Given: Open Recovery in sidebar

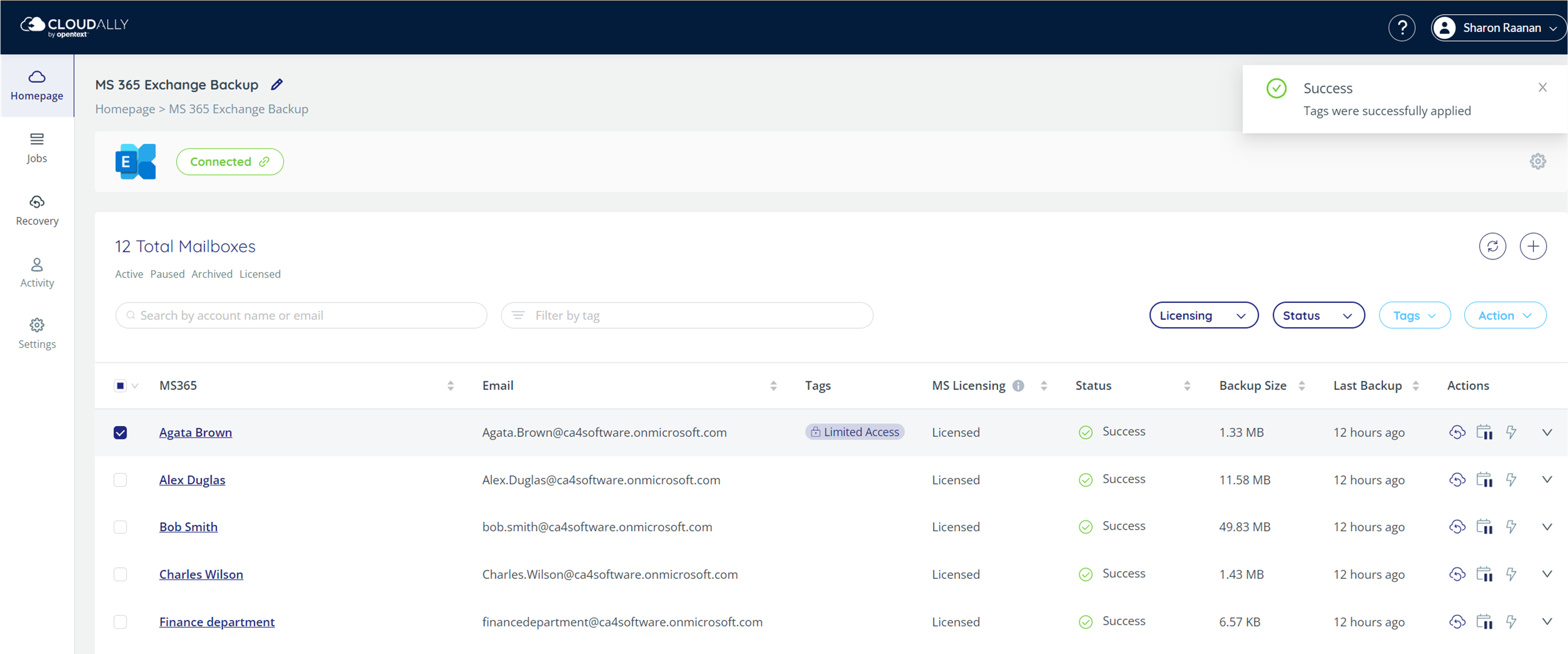Looking at the screenshot, I should coord(36,211).
